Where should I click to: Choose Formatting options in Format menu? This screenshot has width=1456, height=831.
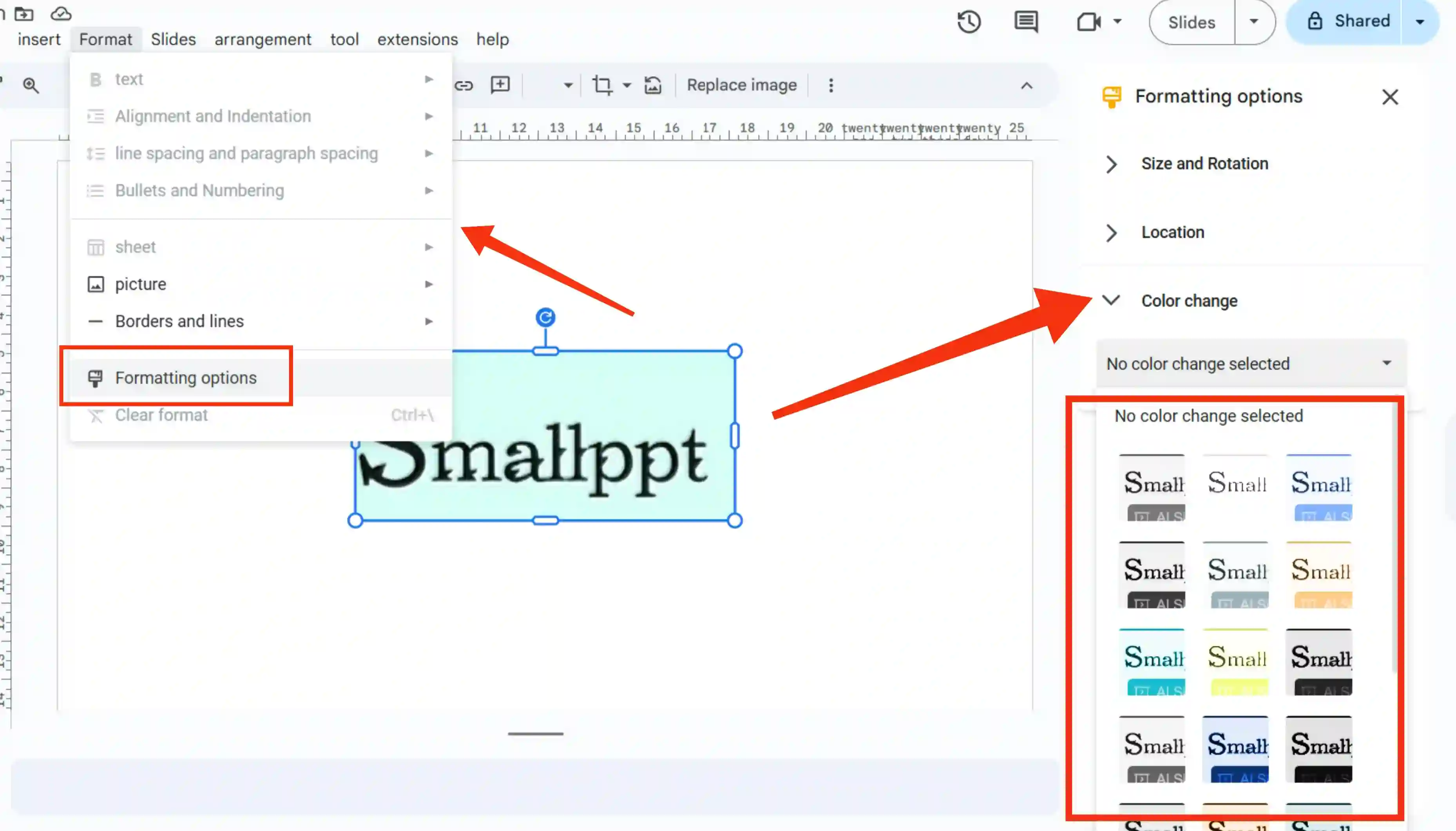tap(185, 377)
